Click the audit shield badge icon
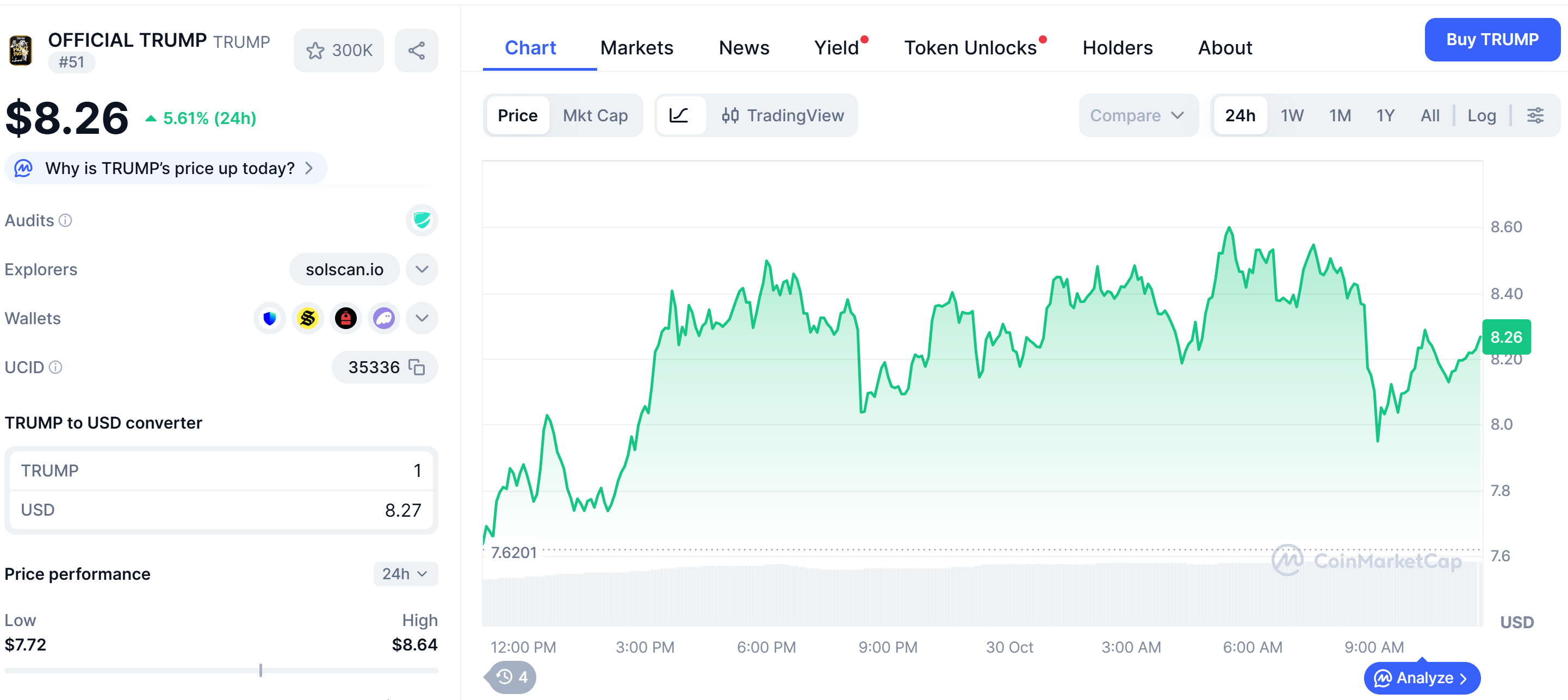1568x700 pixels. pyautogui.click(x=422, y=220)
